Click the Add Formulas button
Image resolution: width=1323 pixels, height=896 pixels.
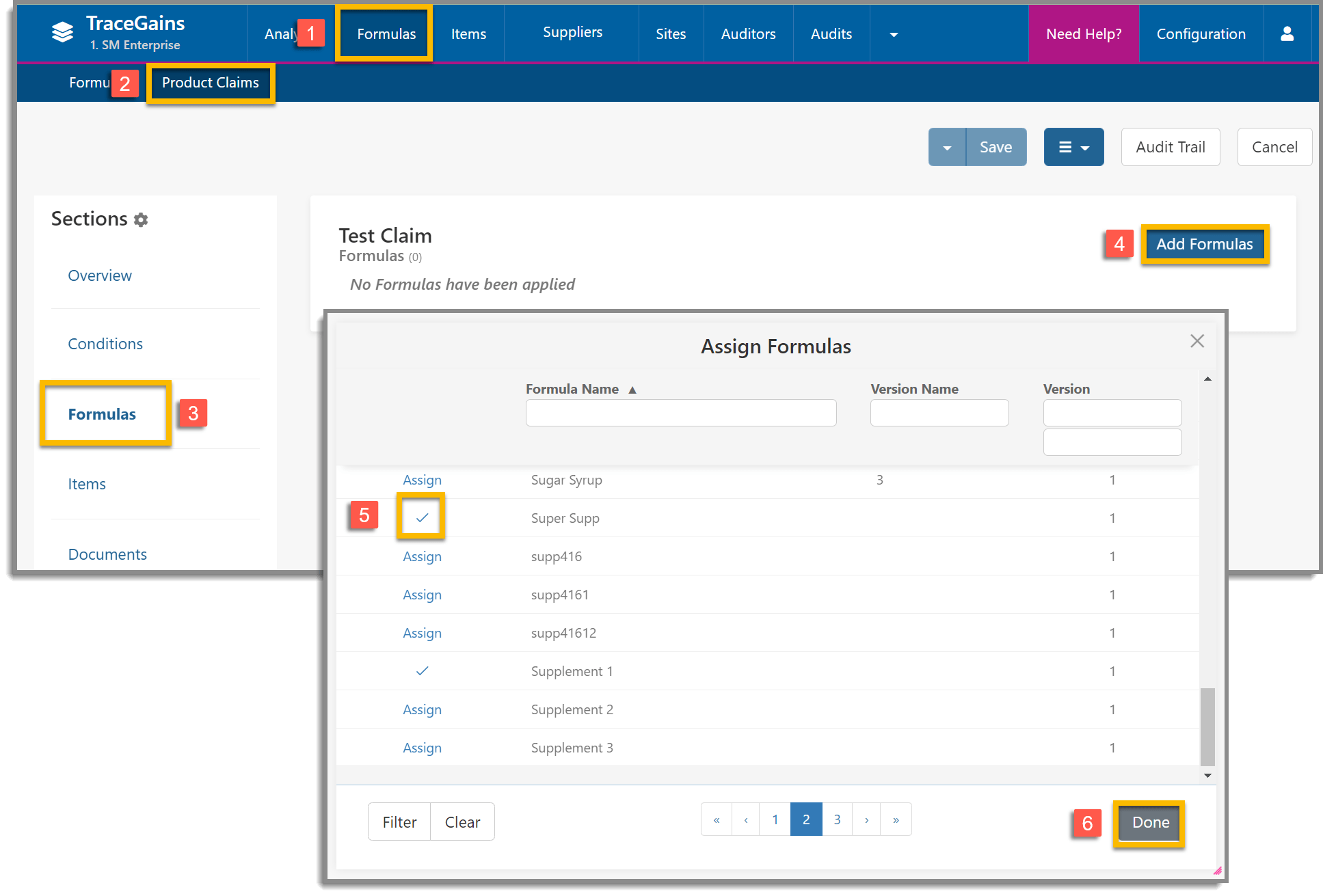pos(1204,244)
